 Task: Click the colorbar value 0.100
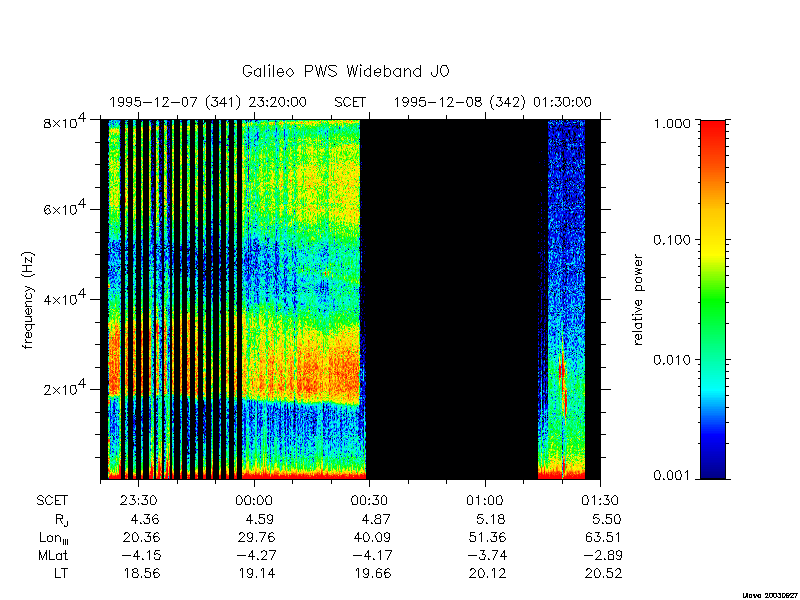pyautogui.click(x=672, y=240)
